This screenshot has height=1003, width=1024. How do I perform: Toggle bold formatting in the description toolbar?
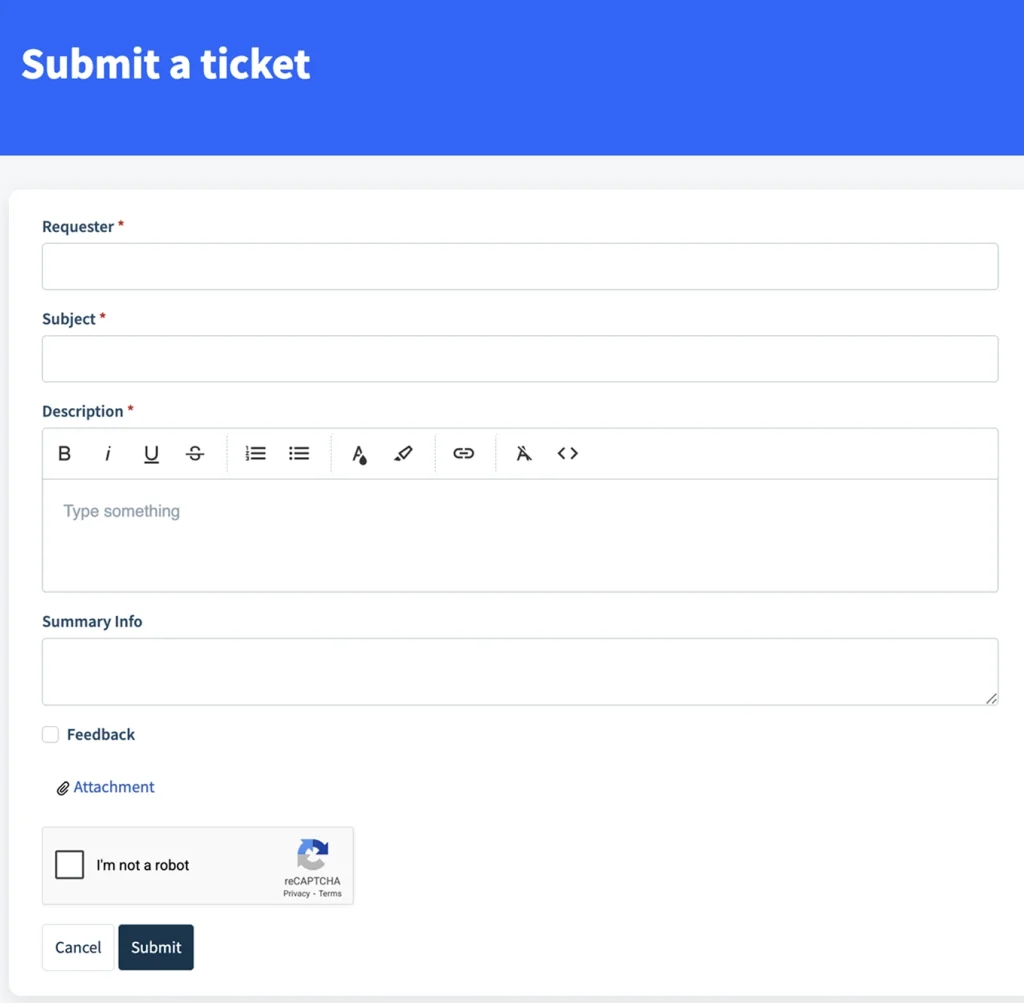point(64,453)
